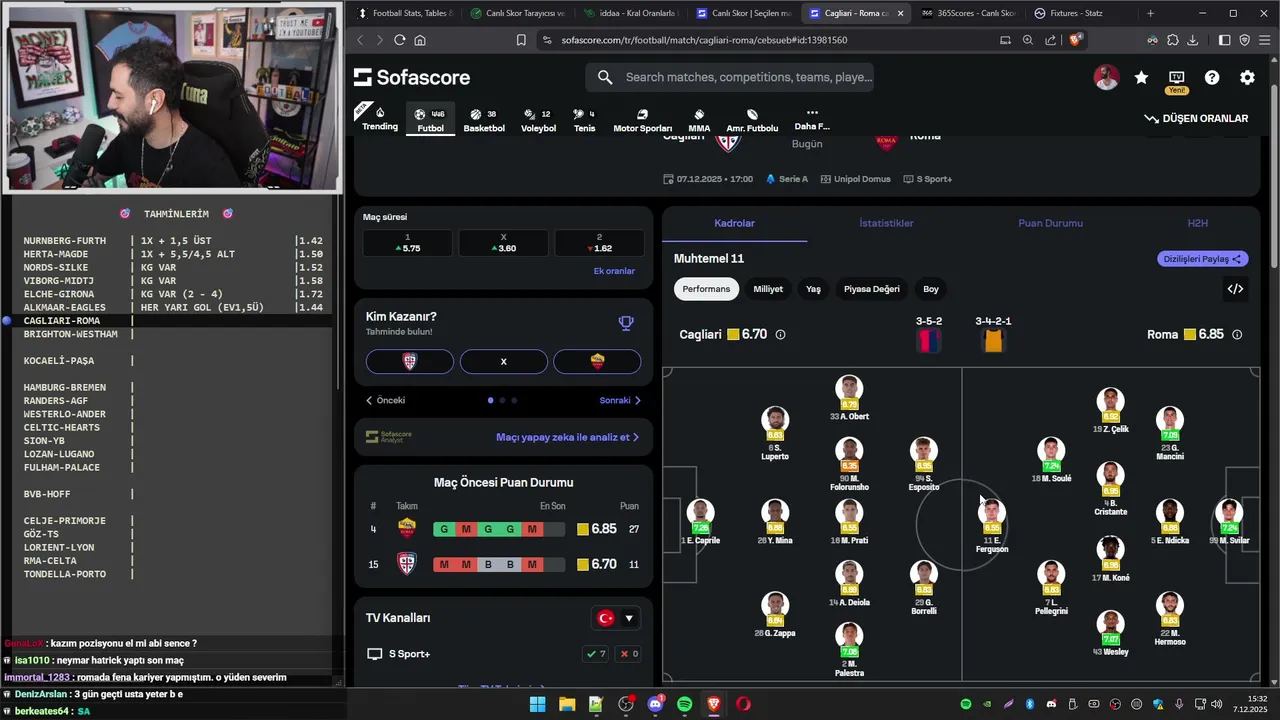Open Discord from the taskbar

point(655,704)
